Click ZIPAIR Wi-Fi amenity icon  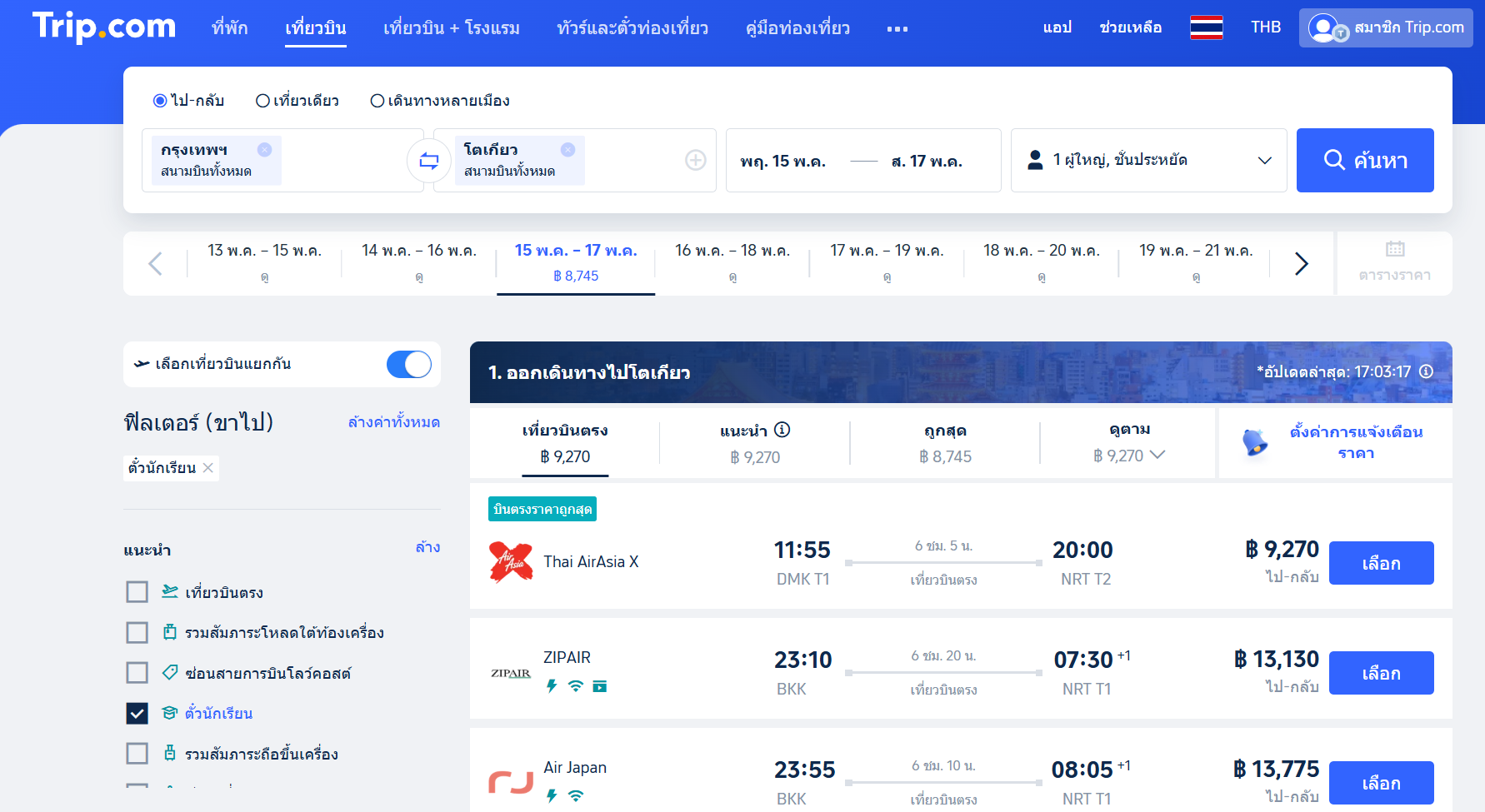pos(575,686)
